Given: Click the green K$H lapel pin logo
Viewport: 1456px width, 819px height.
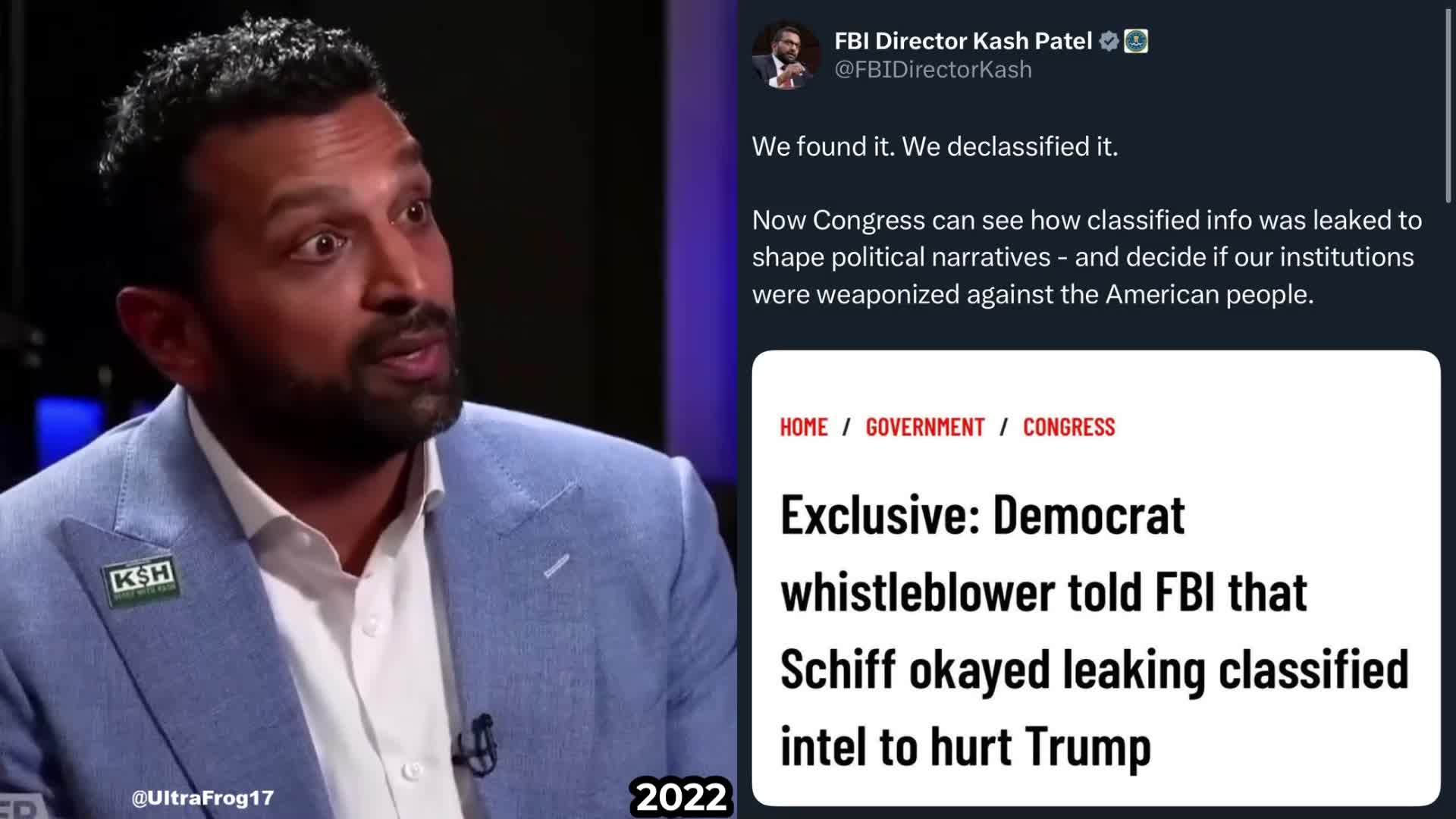Looking at the screenshot, I should tap(140, 582).
